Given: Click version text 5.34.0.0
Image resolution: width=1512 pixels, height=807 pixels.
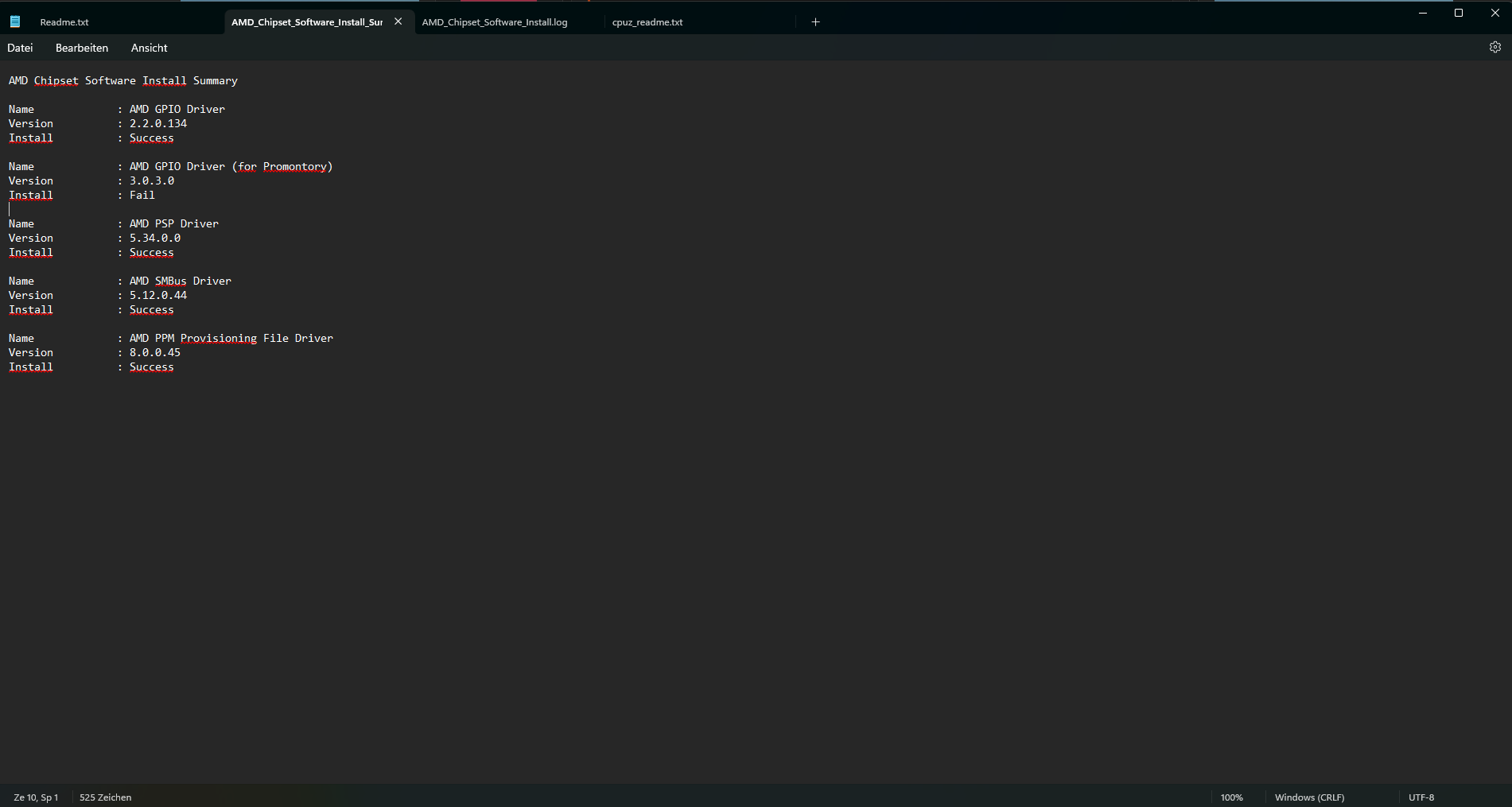Looking at the screenshot, I should (x=155, y=238).
